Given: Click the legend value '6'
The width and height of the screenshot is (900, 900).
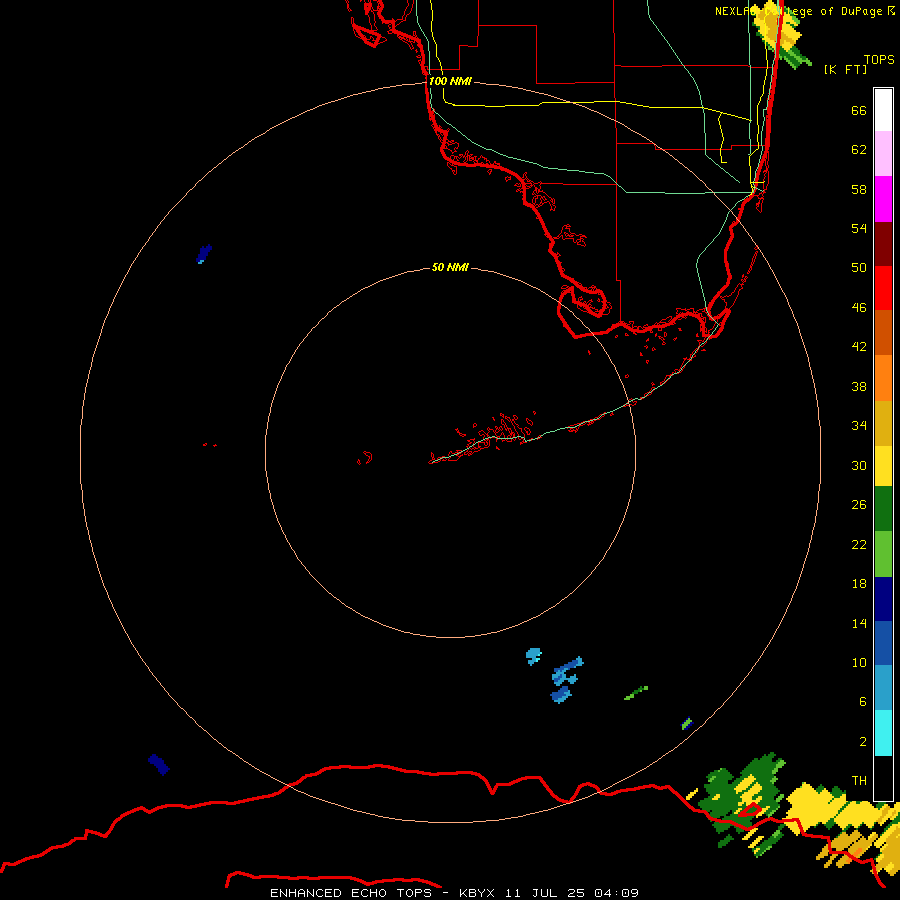Looking at the screenshot, I should point(863,702).
